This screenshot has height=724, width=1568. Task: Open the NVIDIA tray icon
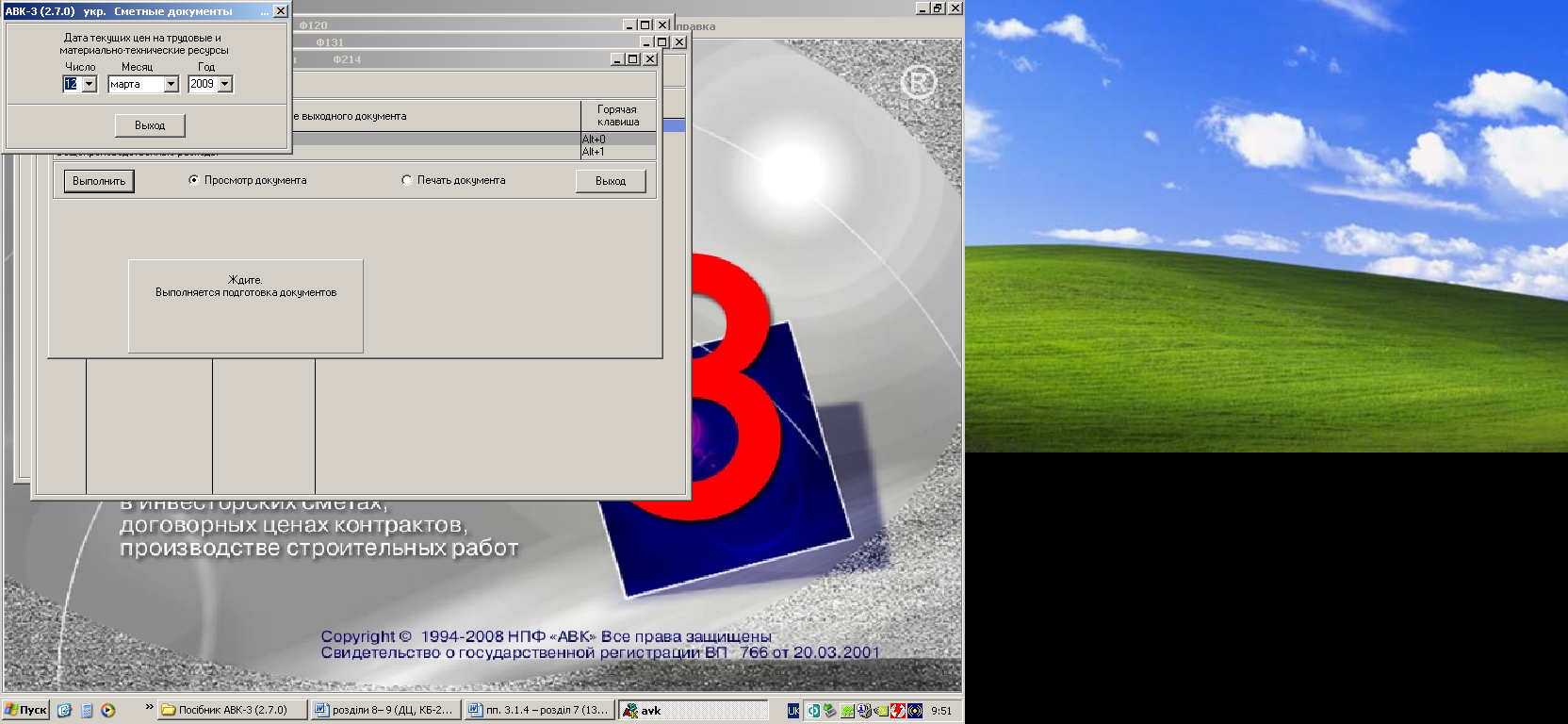[881, 711]
